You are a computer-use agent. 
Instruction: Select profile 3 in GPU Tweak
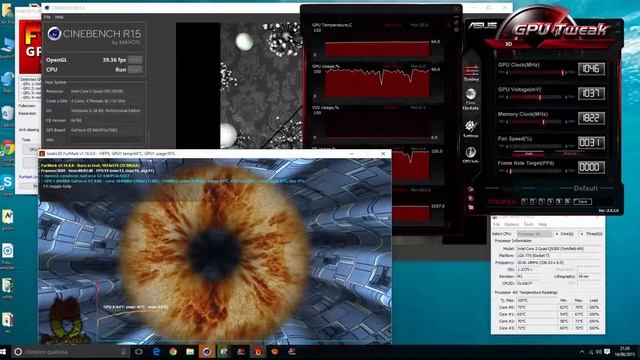(x=542, y=202)
